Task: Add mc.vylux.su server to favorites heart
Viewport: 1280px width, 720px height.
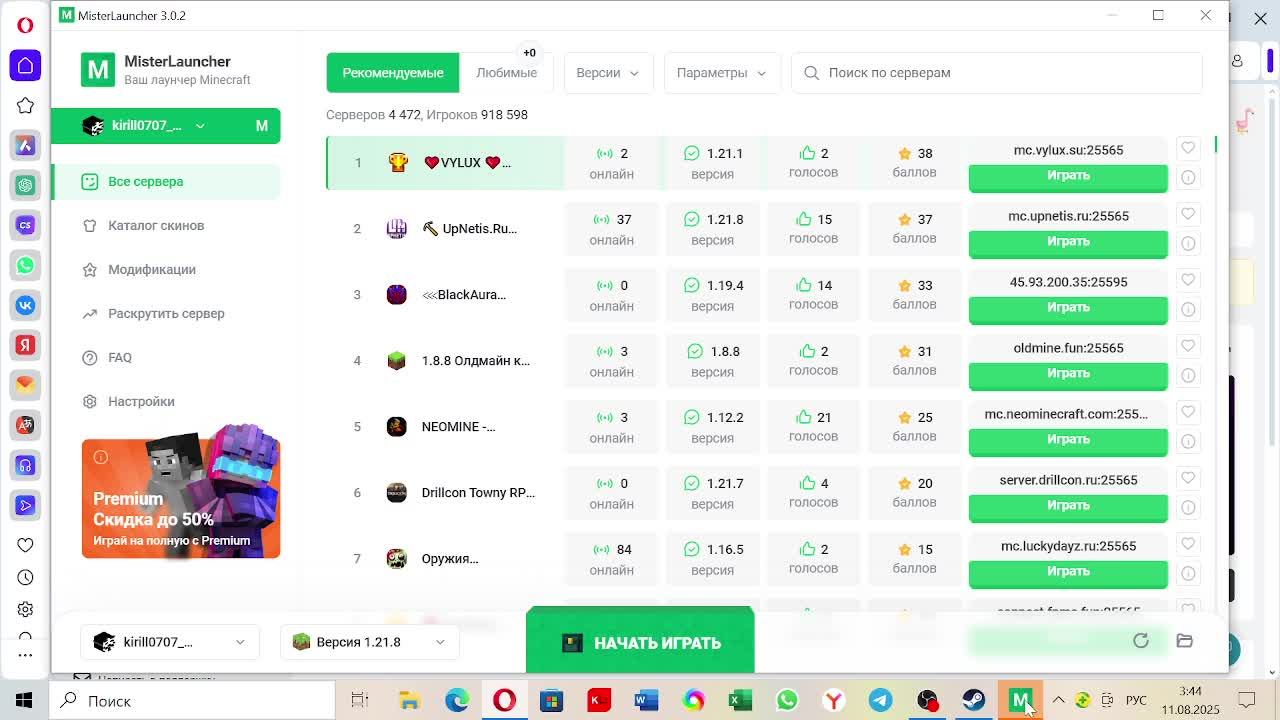Action: pos(1188,148)
